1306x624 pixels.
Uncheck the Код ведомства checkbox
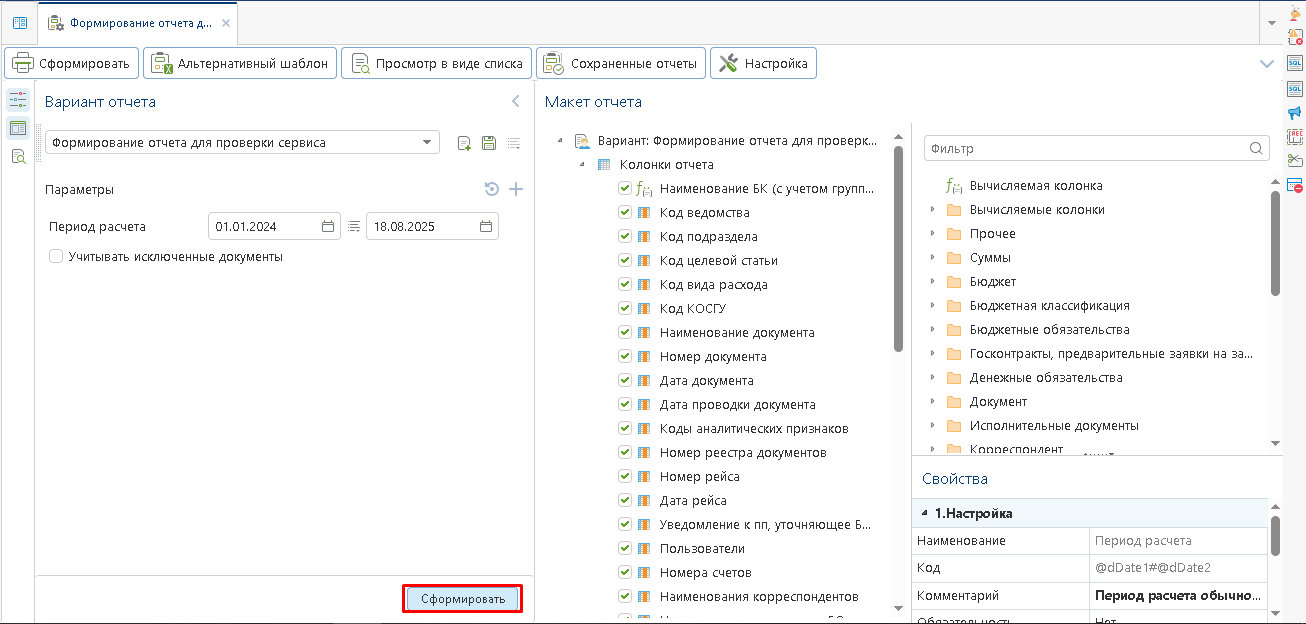pos(625,212)
